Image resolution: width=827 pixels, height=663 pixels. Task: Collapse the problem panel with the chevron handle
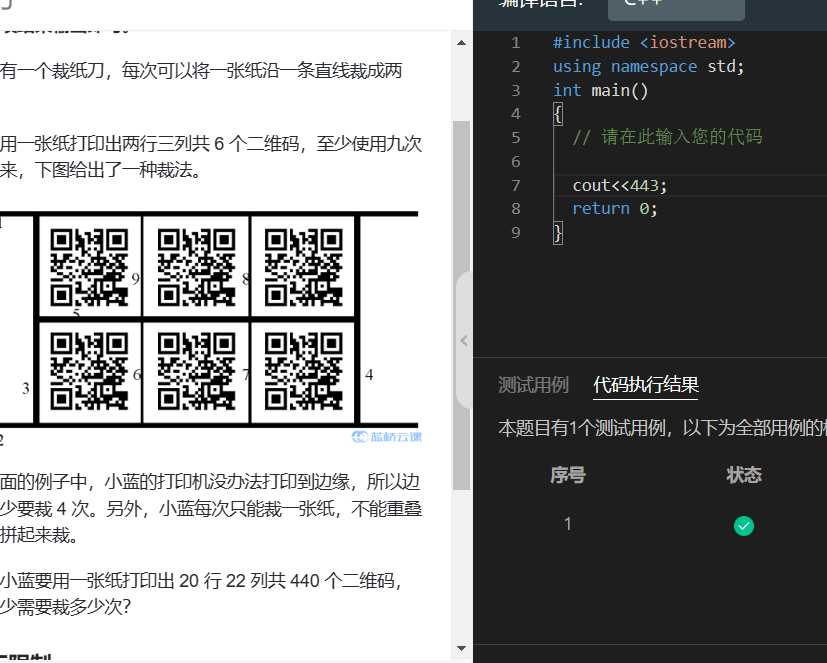coord(464,340)
